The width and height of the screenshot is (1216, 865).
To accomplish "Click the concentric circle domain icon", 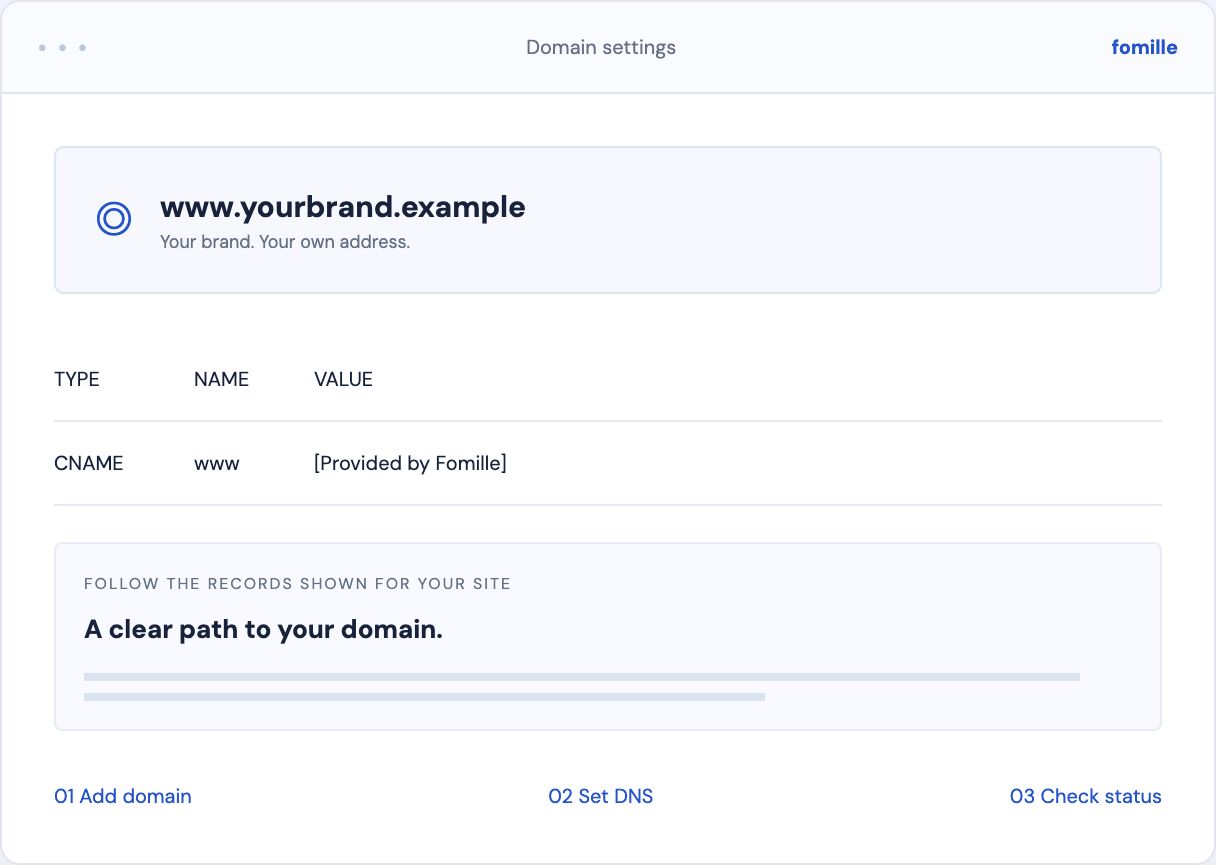I will point(114,219).
